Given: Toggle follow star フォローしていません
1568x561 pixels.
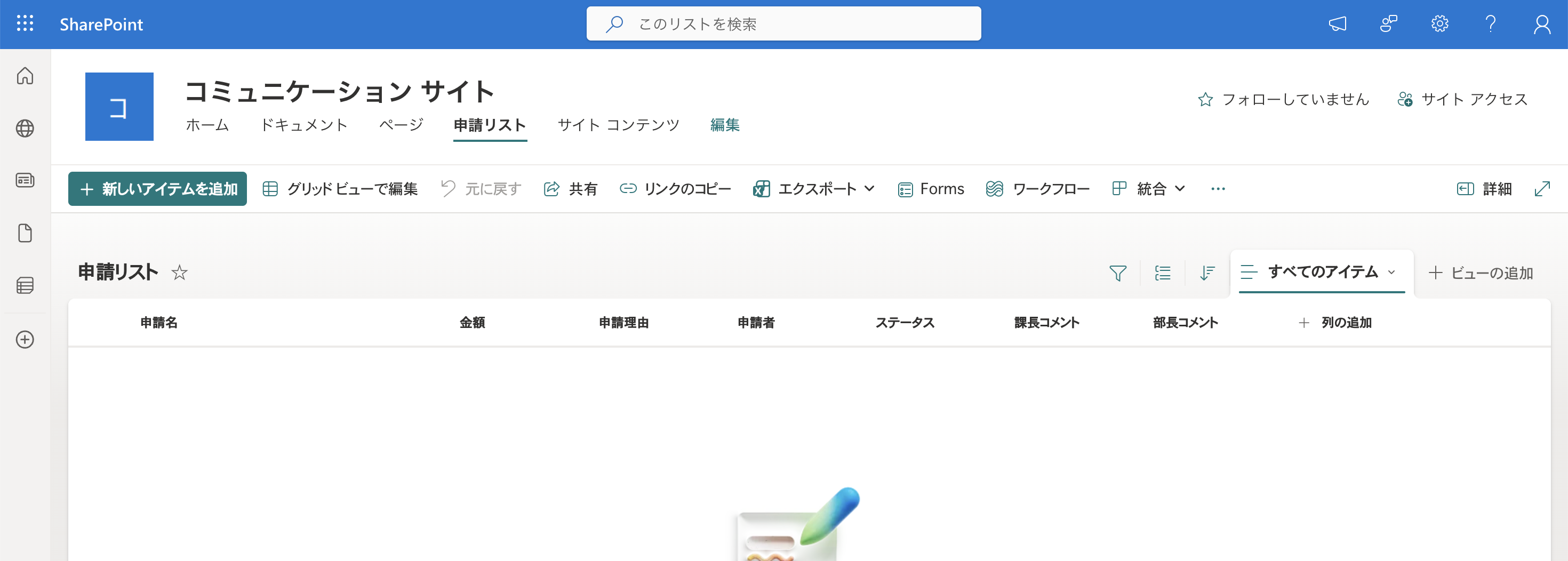Looking at the screenshot, I should tap(1283, 99).
